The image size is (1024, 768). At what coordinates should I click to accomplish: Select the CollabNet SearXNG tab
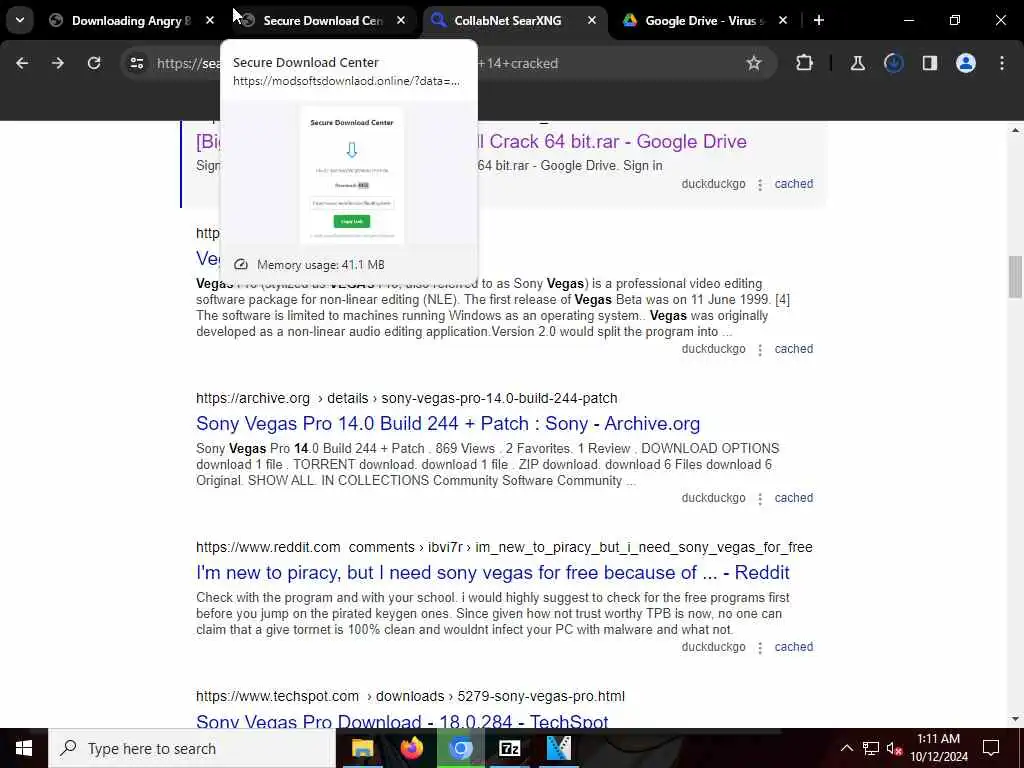point(507,21)
